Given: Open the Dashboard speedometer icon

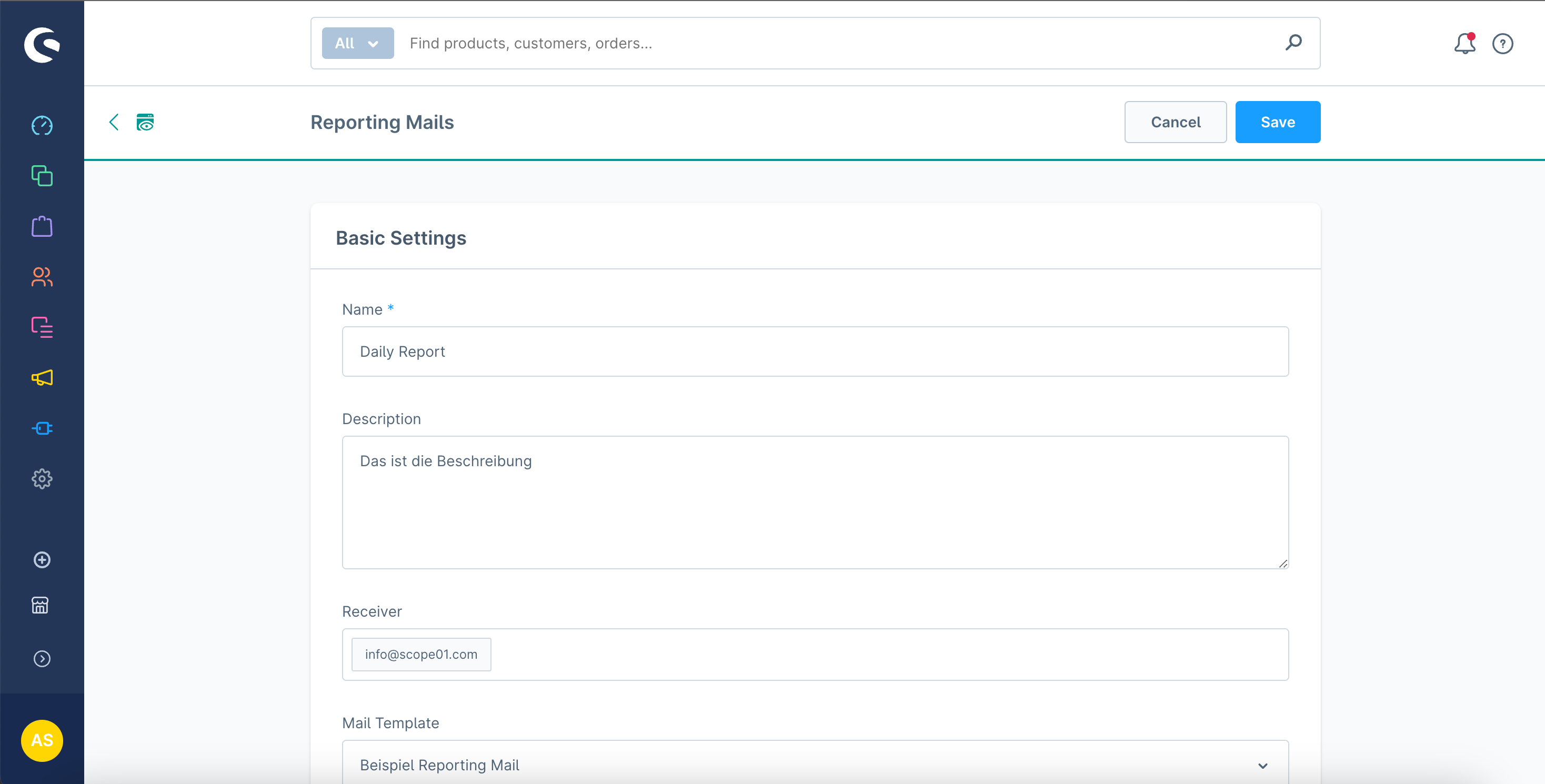Looking at the screenshot, I should (x=42, y=125).
